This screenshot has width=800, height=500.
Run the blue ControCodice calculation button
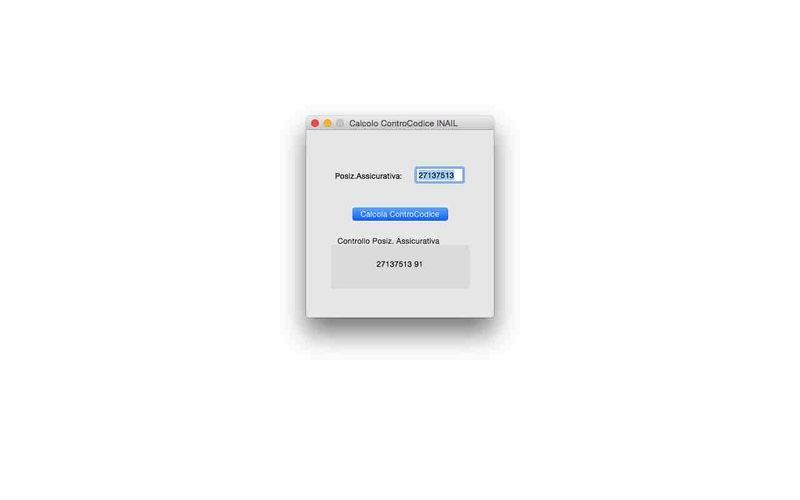tap(400, 214)
